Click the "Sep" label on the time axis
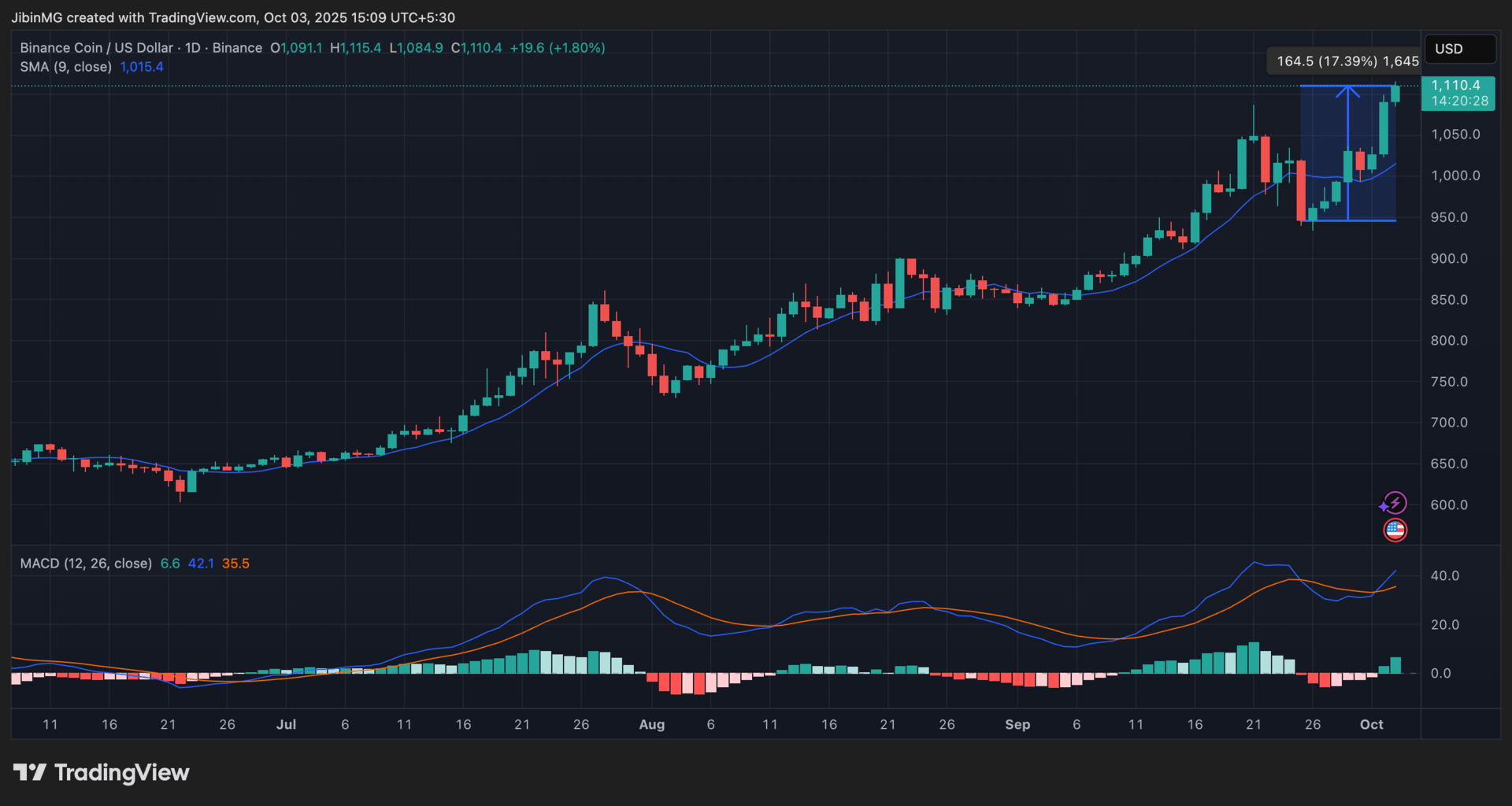 click(x=1017, y=724)
